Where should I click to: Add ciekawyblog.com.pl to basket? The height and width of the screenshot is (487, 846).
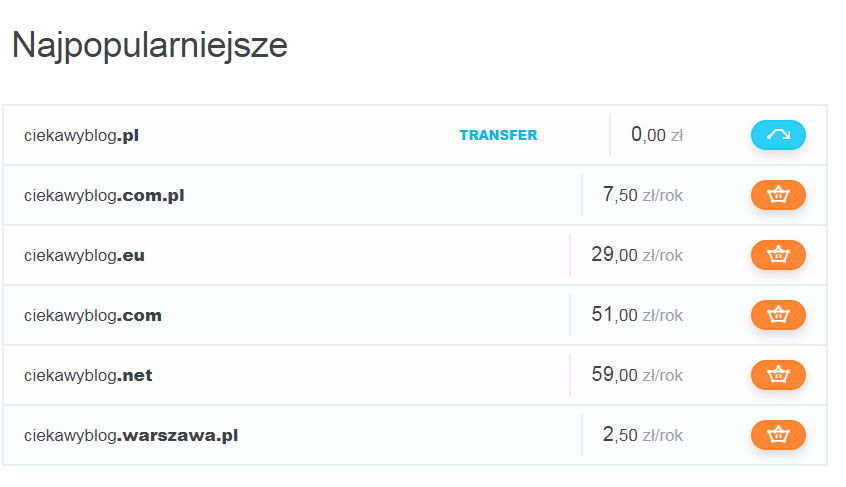click(x=778, y=195)
